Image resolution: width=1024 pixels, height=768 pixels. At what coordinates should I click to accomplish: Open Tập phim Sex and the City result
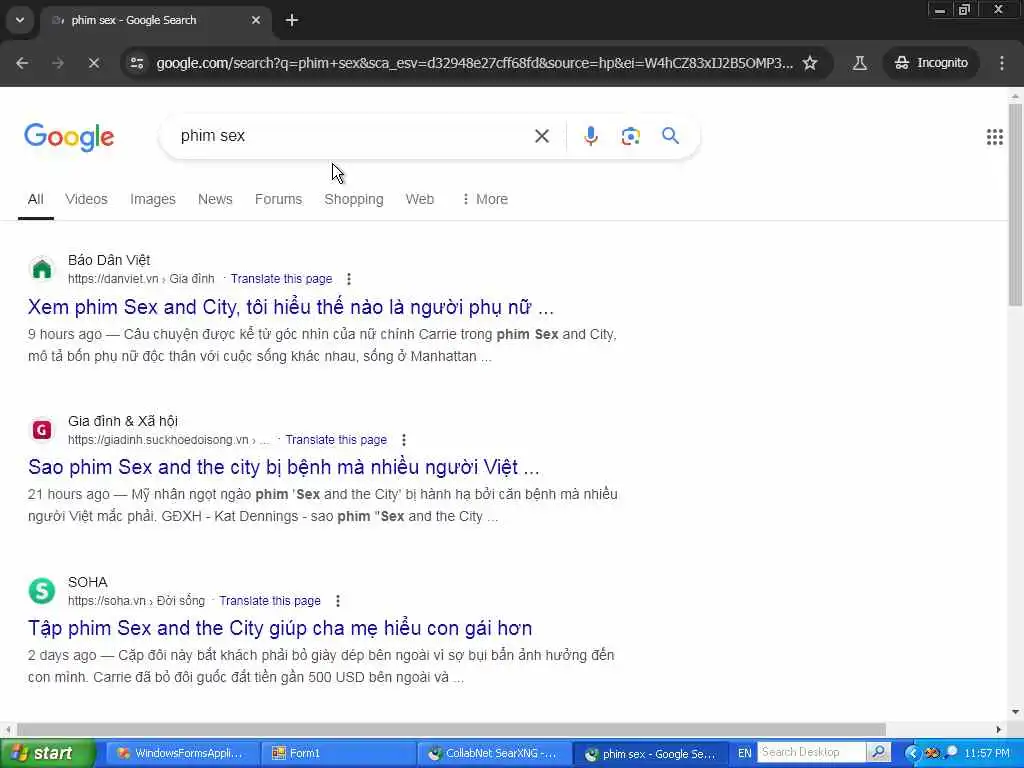pyautogui.click(x=280, y=628)
